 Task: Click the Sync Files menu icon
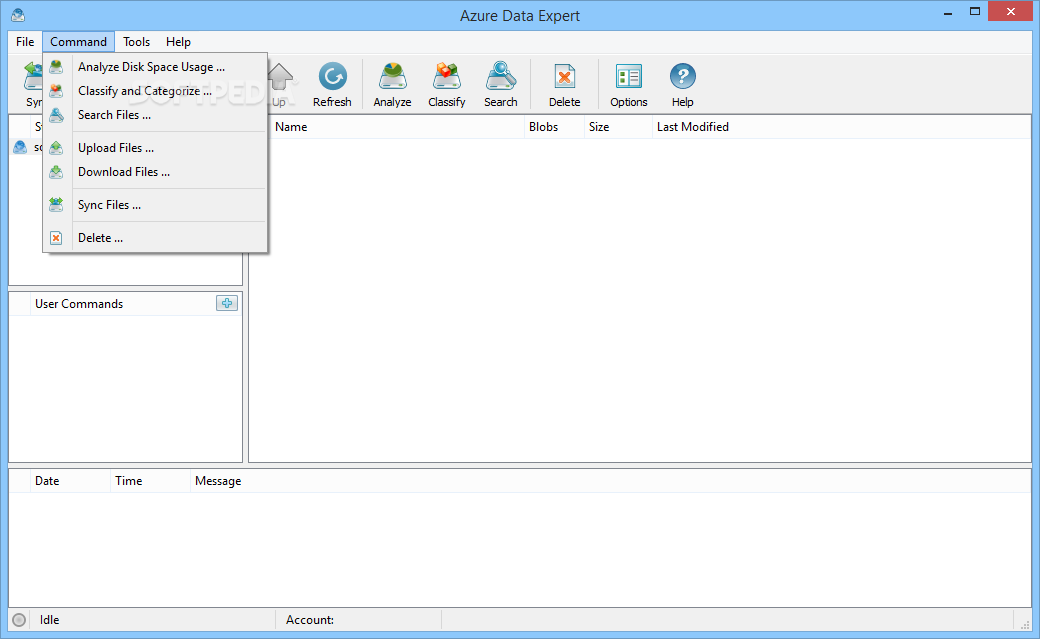coord(56,204)
